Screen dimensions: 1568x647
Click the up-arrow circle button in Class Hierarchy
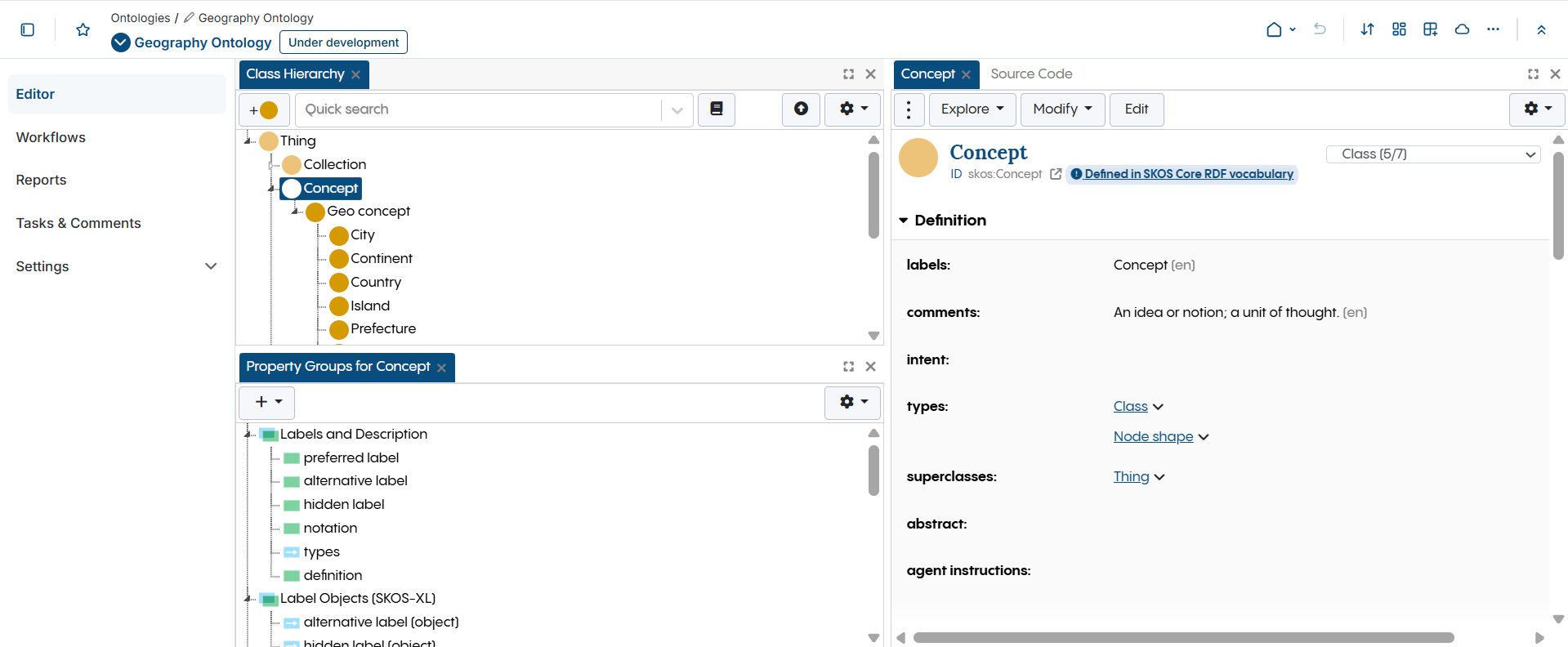801,109
